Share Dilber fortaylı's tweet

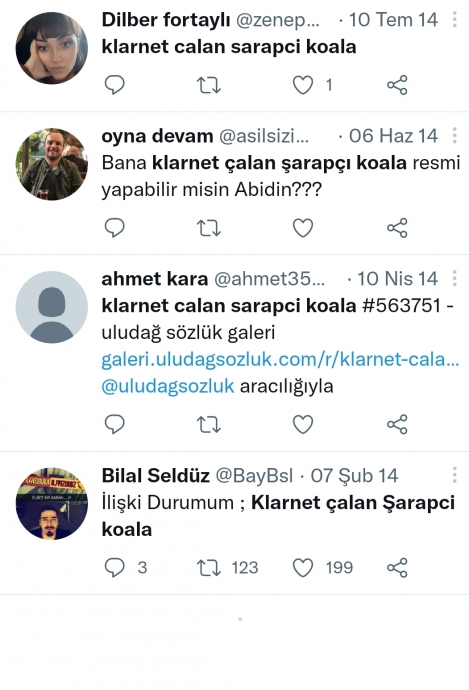click(x=397, y=85)
